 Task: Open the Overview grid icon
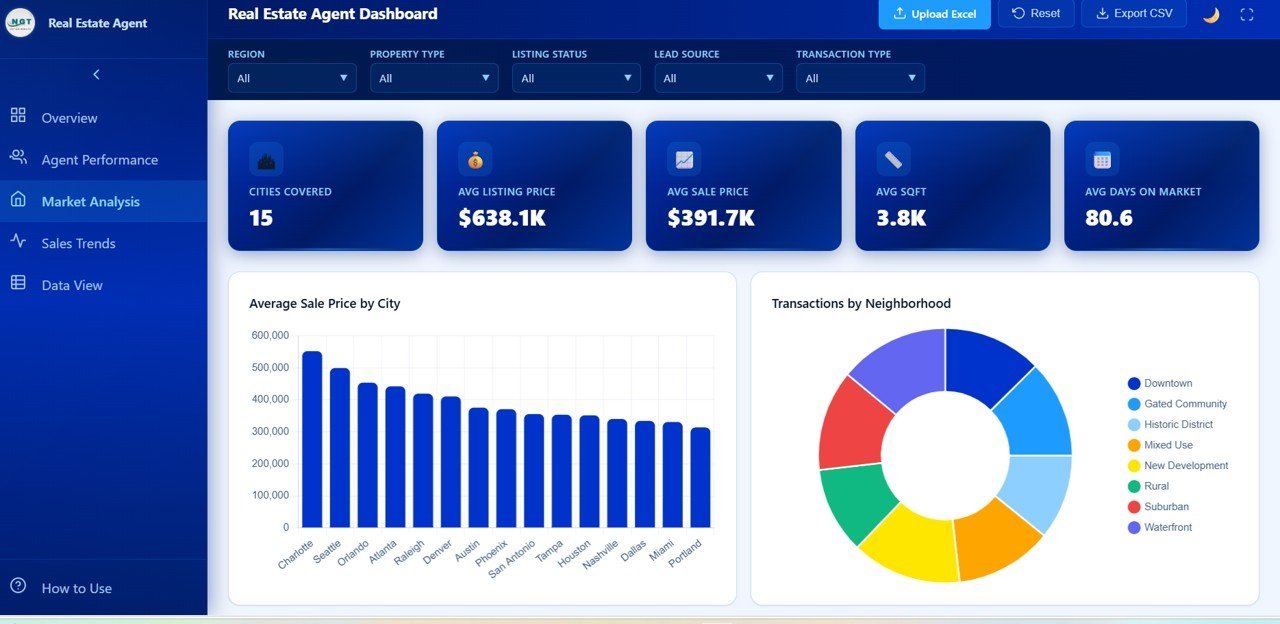(18, 117)
